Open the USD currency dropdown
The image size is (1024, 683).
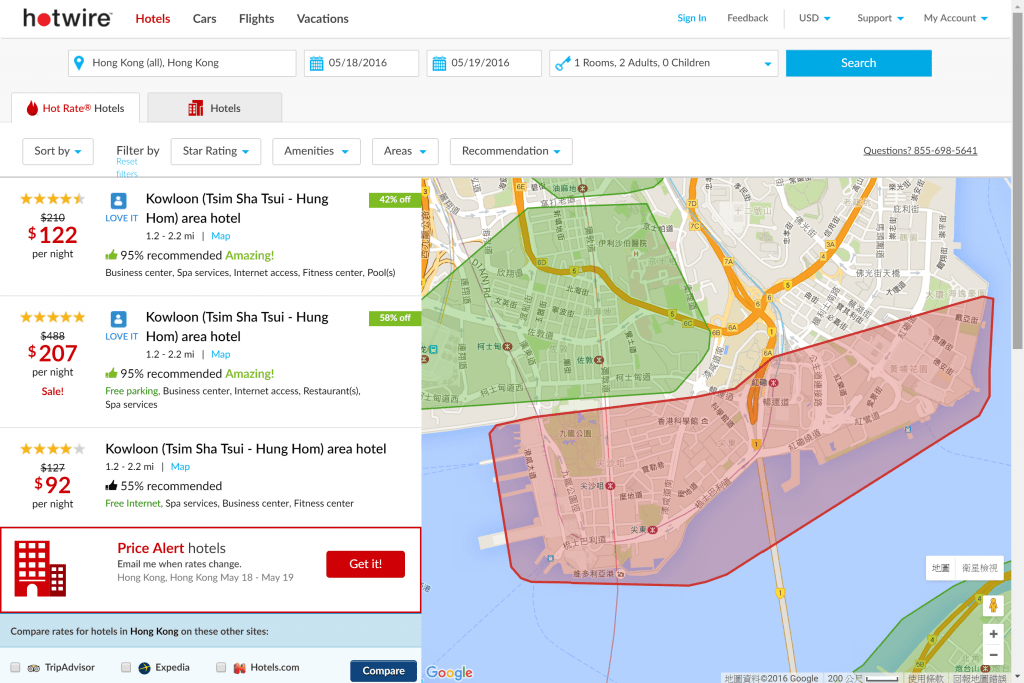814,18
